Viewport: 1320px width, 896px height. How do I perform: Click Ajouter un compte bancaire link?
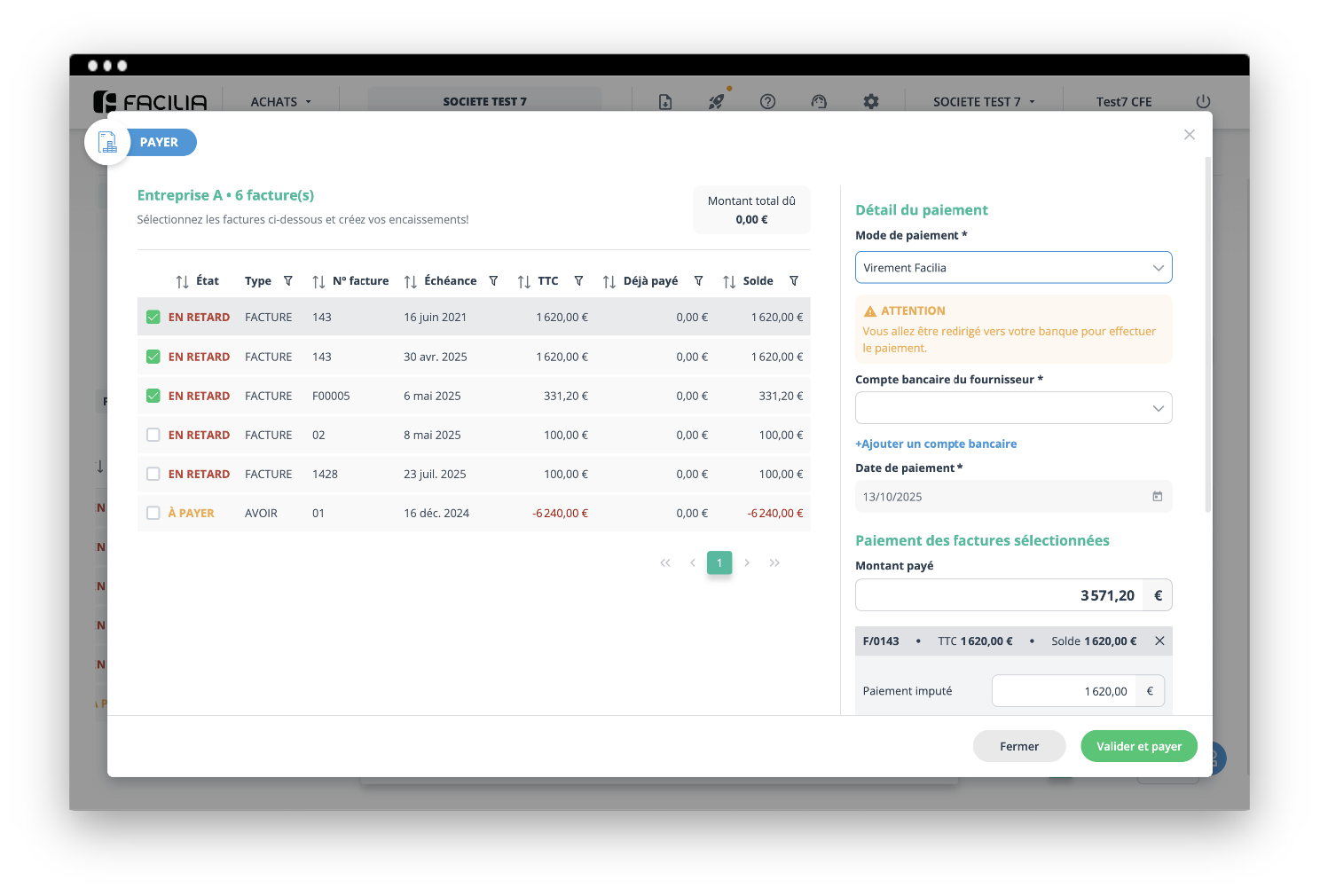point(936,444)
